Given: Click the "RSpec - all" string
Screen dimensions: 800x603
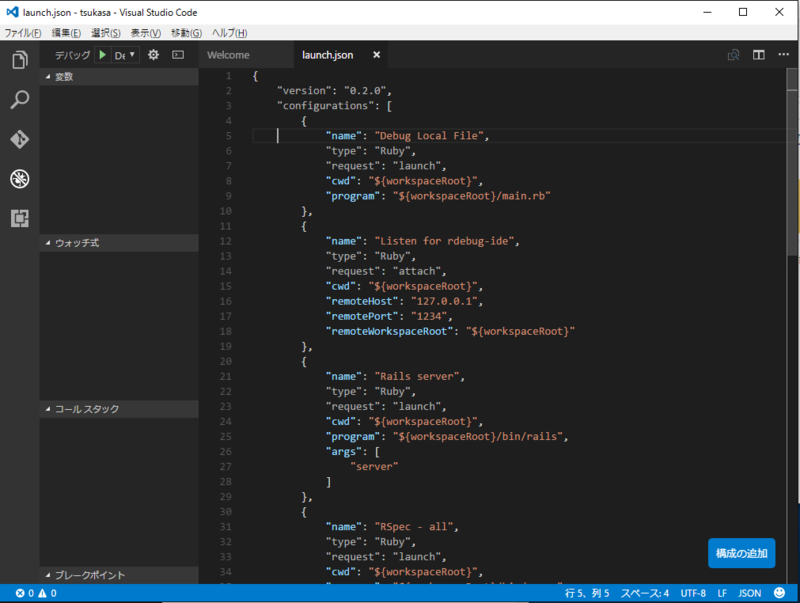Looking at the screenshot, I should pos(414,527).
